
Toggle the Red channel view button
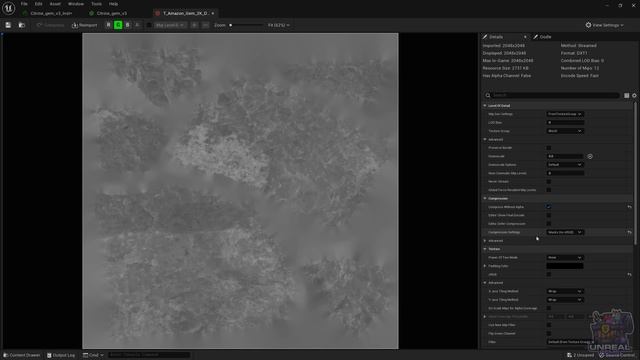click(x=108, y=25)
